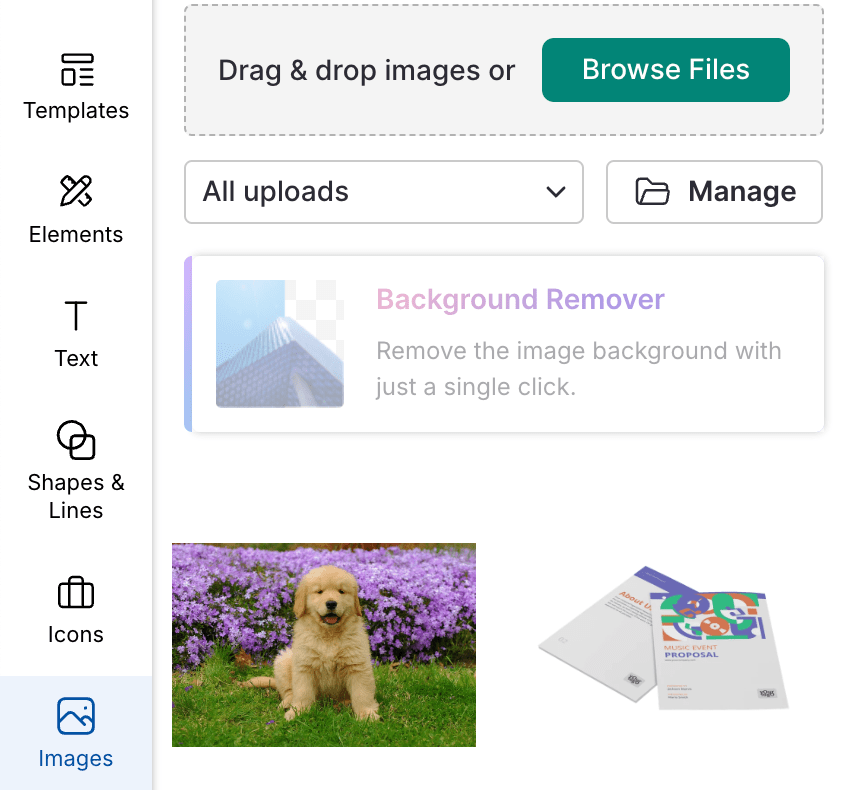Click the Browse Files button

coord(665,70)
